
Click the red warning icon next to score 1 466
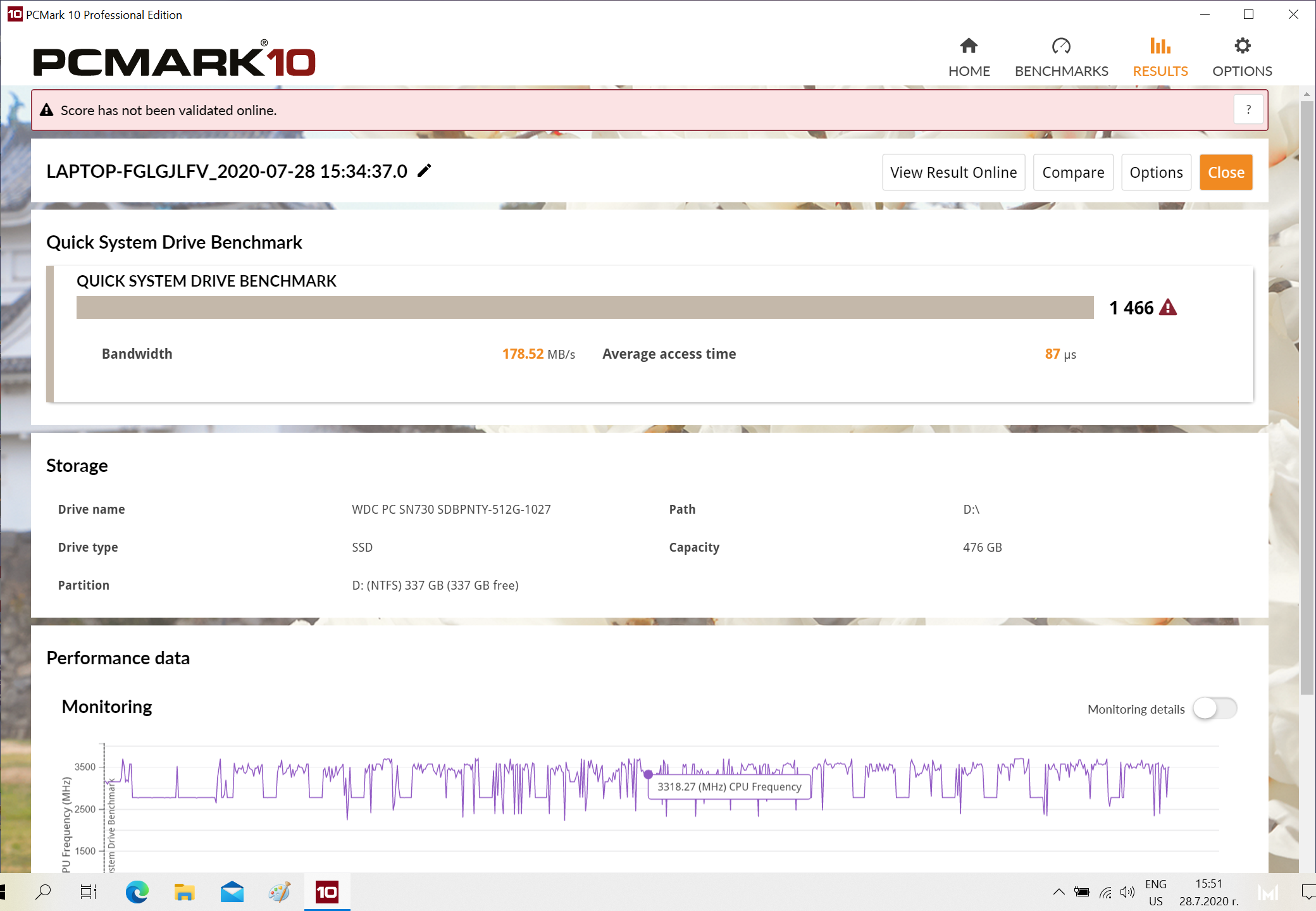coord(1168,307)
